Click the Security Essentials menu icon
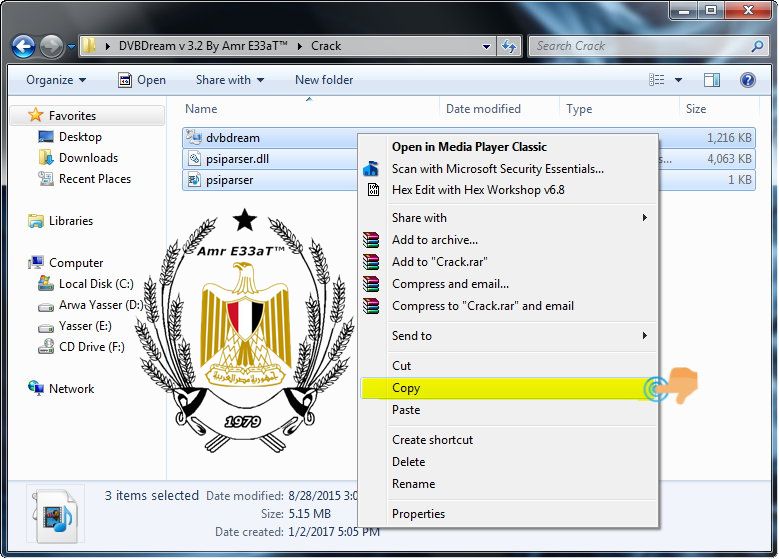 pyautogui.click(x=371, y=168)
